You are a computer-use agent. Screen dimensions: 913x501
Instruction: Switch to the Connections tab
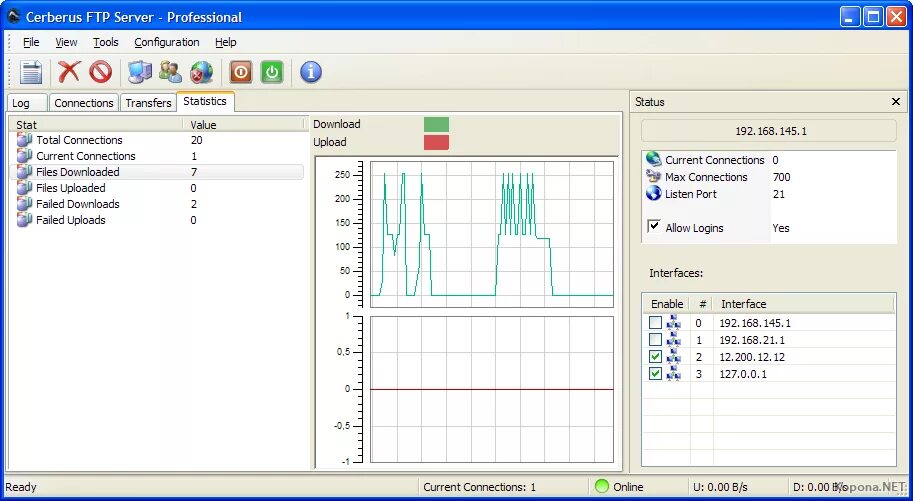[x=84, y=103]
